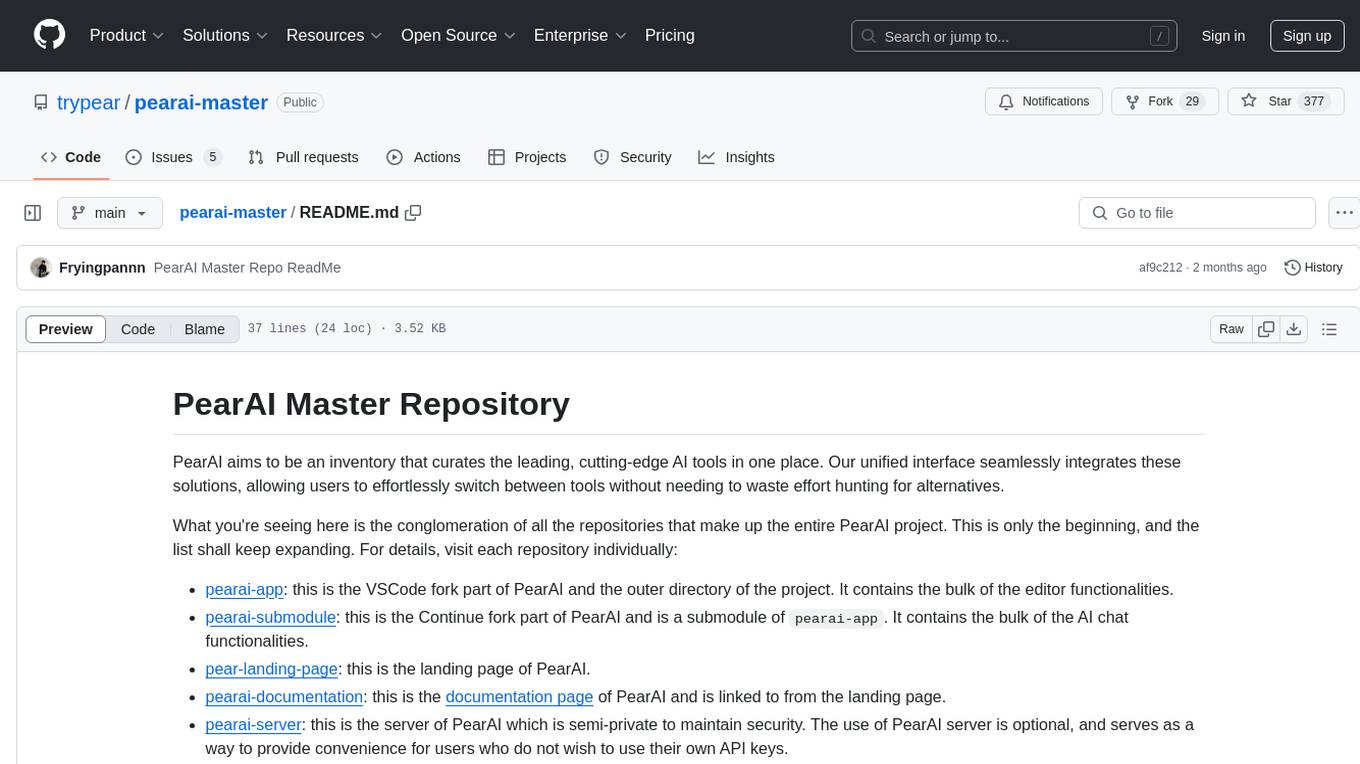Open the PearAI Master Repo ReadMe commit
The image size is (1360, 764).
247,268
